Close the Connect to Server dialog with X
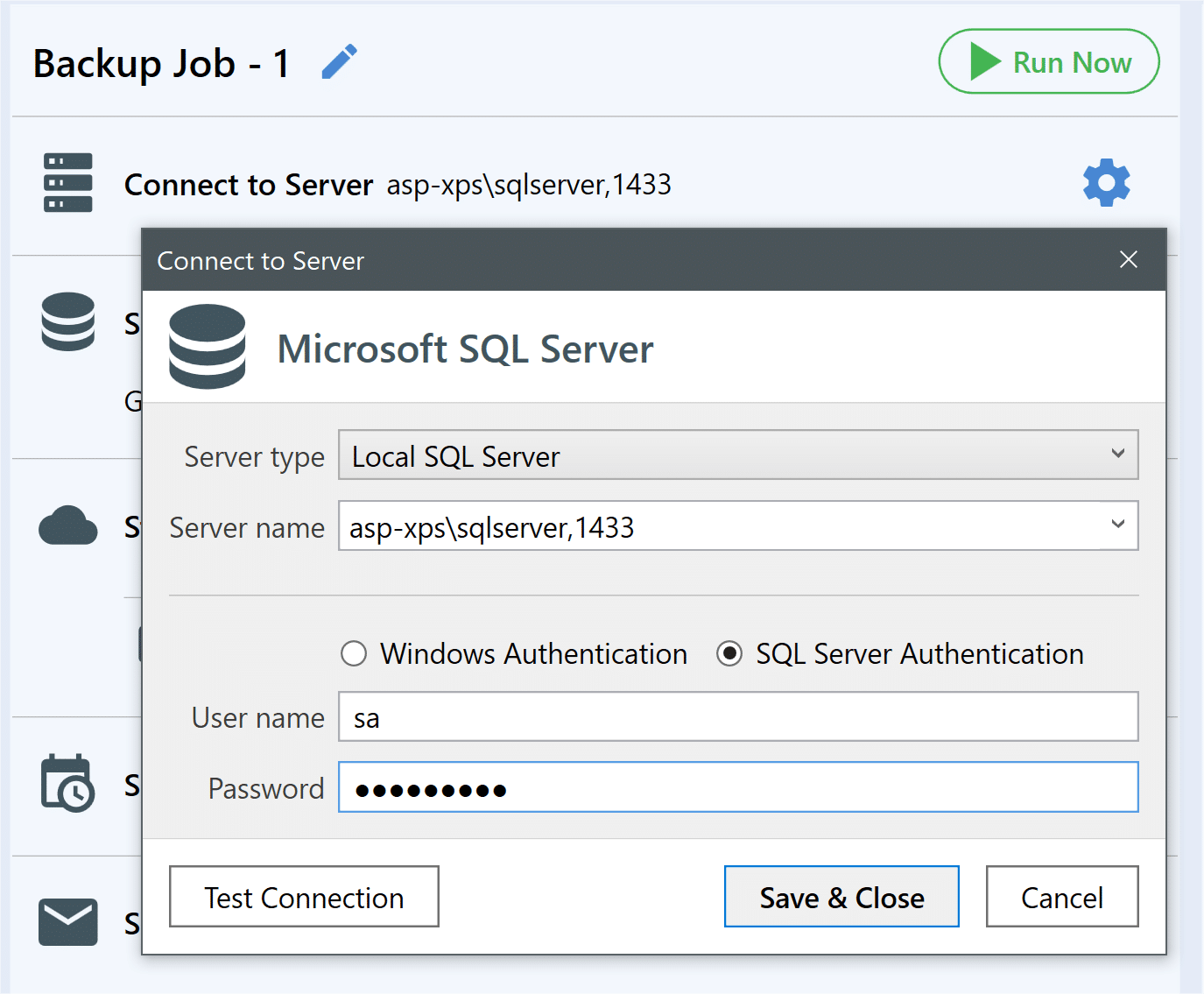This screenshot has height=994, width=1204. pyautogui.click(x=1129, y=259)
